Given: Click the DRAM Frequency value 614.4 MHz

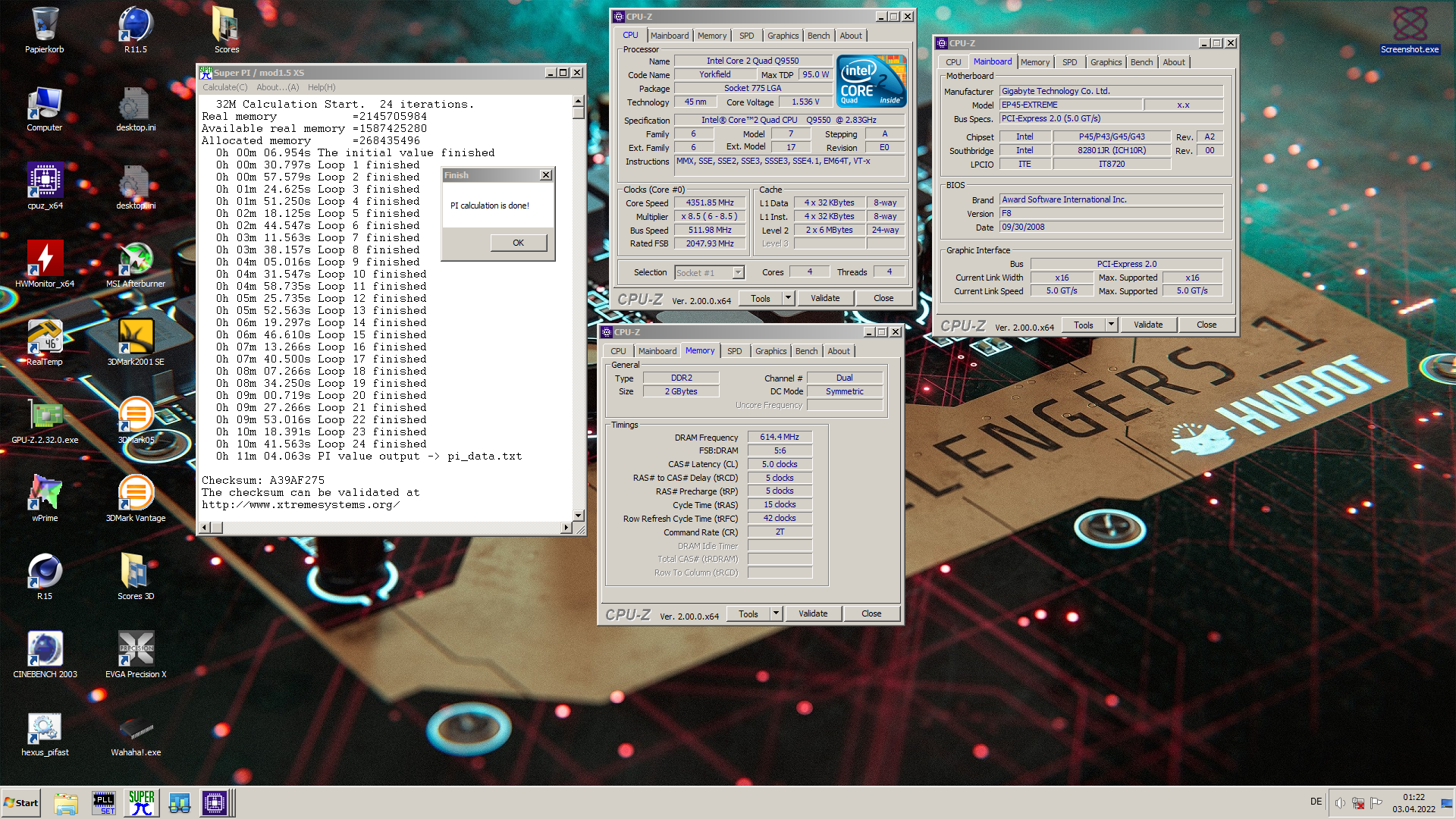Looking at the screenshot, I should pyautogui.click(x=780, y=438).
